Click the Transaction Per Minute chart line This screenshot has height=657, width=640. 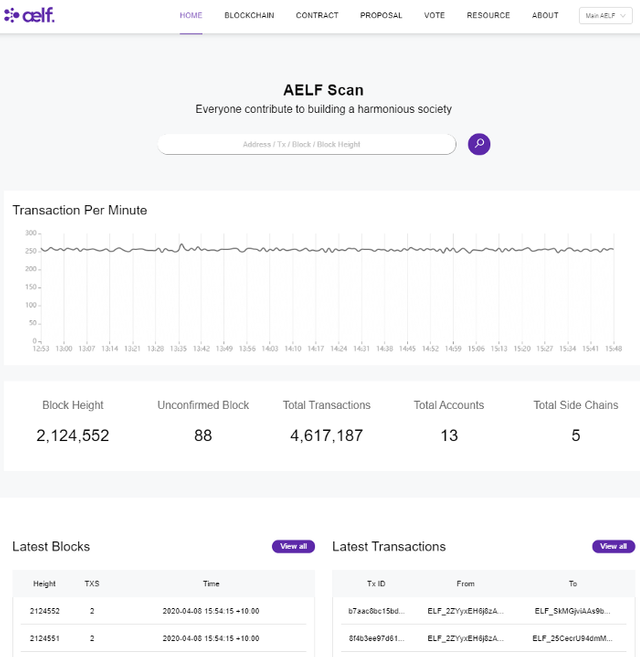(327, 250)
